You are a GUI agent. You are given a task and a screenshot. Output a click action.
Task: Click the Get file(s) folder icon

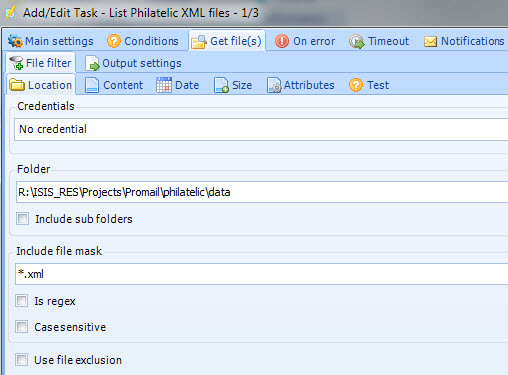click(x=199, y=42)
